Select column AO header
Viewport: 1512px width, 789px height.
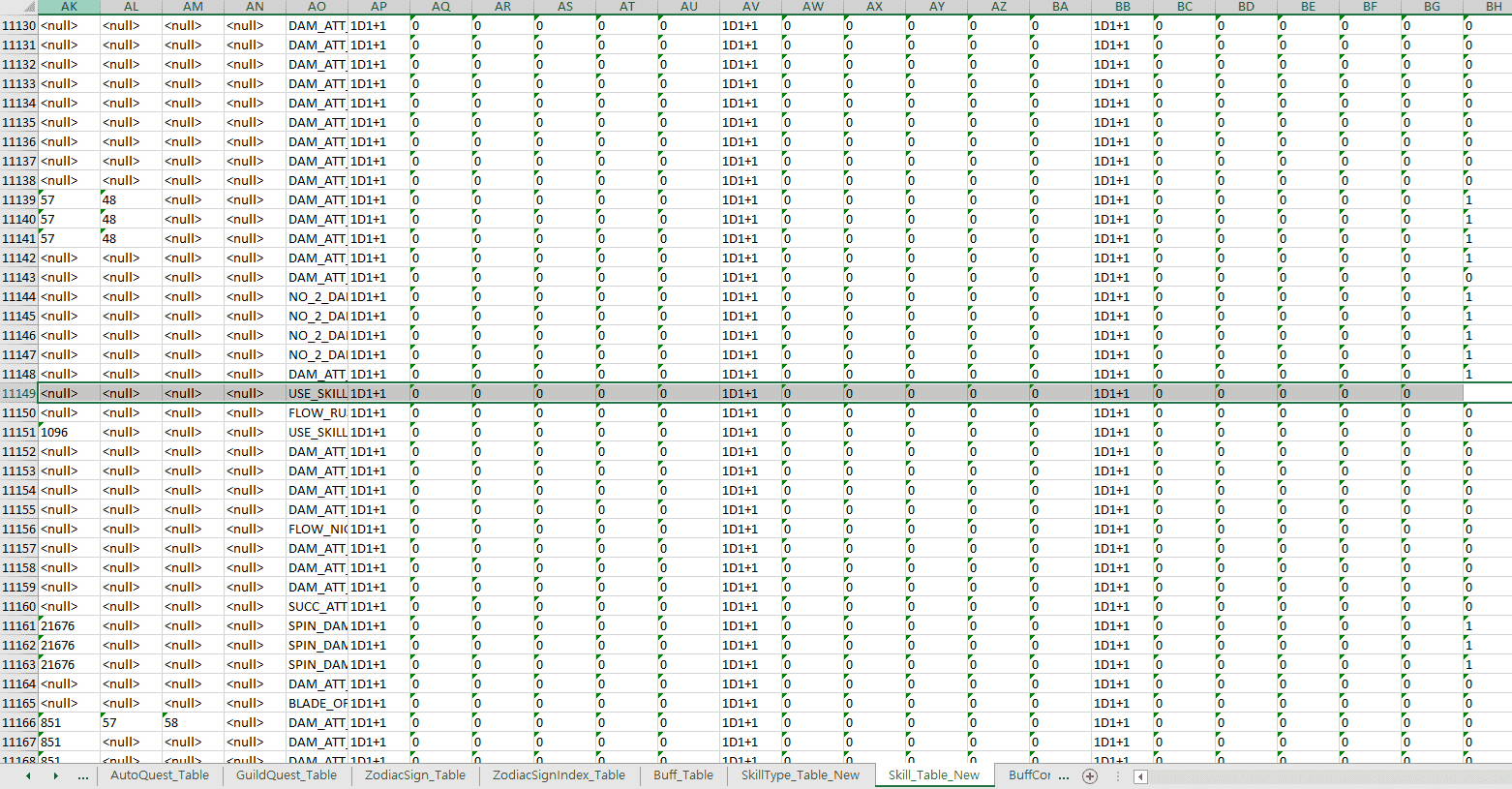(317, 7)
